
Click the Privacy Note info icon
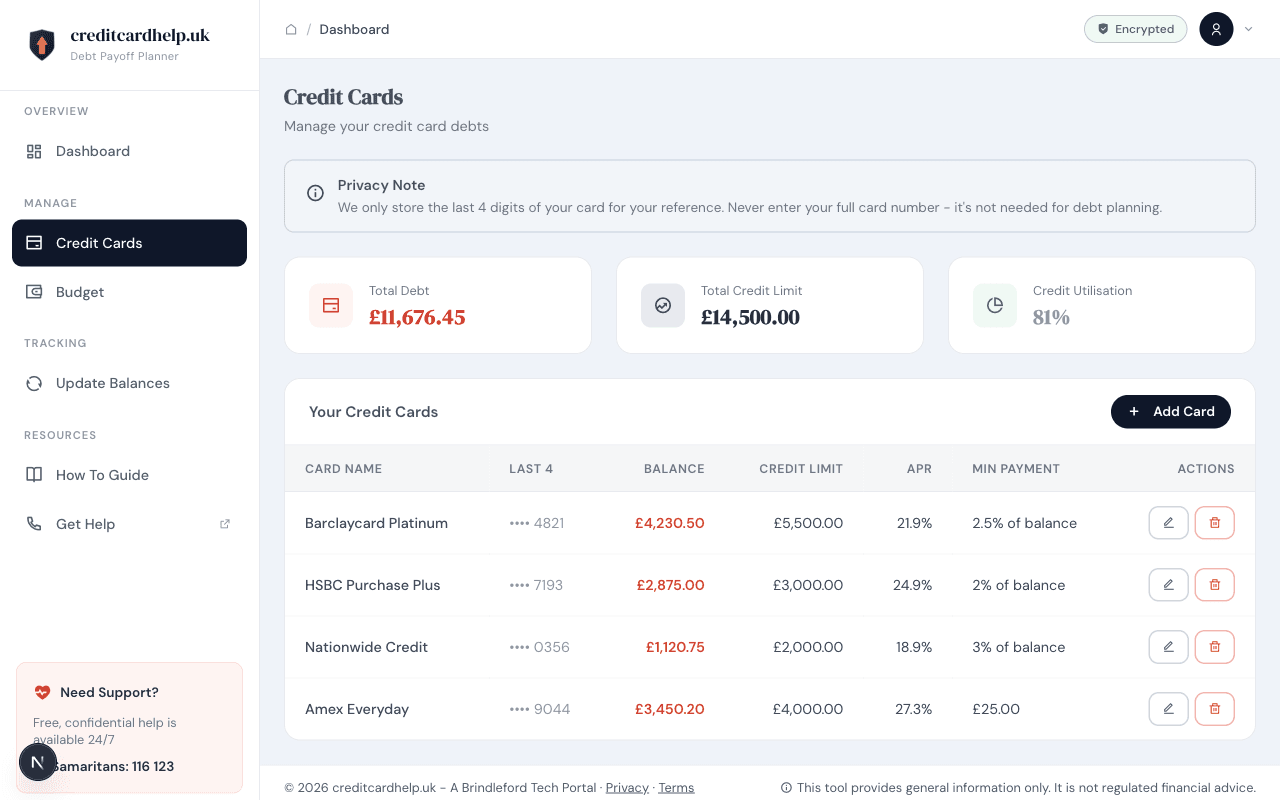(x=315, y=194)
